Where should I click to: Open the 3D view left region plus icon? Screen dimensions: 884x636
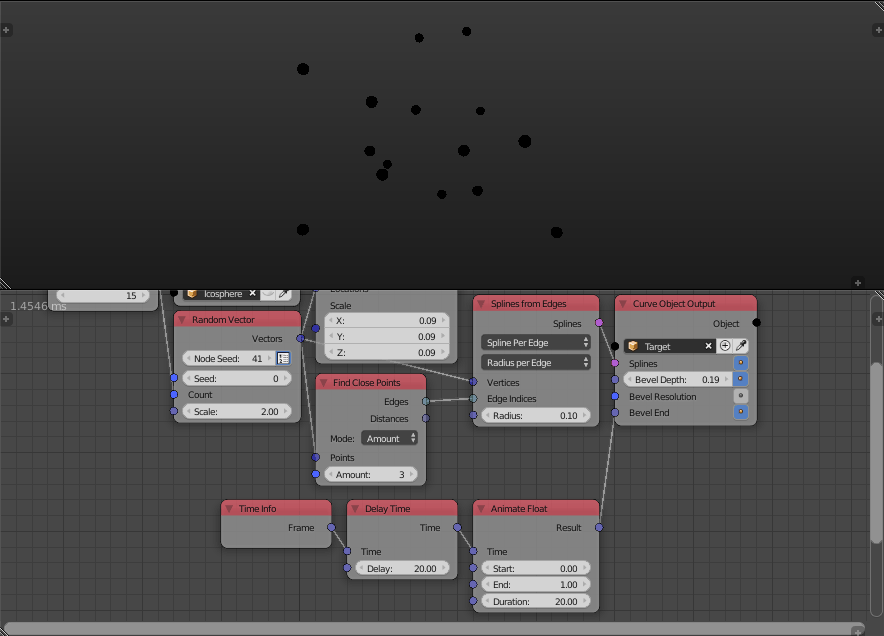[x=6, y=30]
